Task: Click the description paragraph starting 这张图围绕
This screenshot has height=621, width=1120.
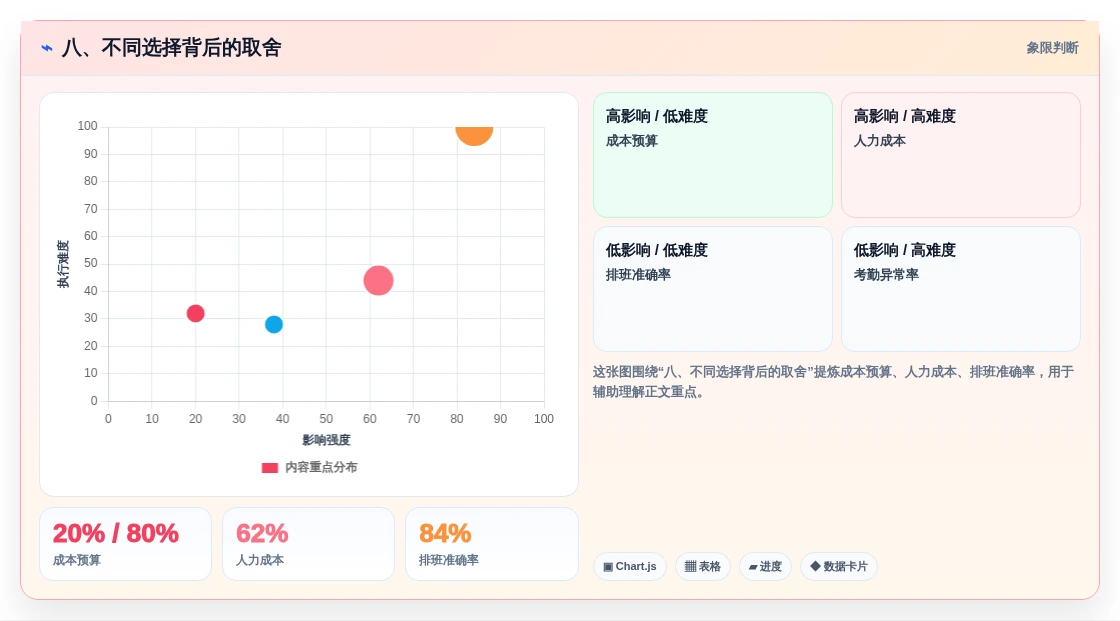Action: click(833, 382)
